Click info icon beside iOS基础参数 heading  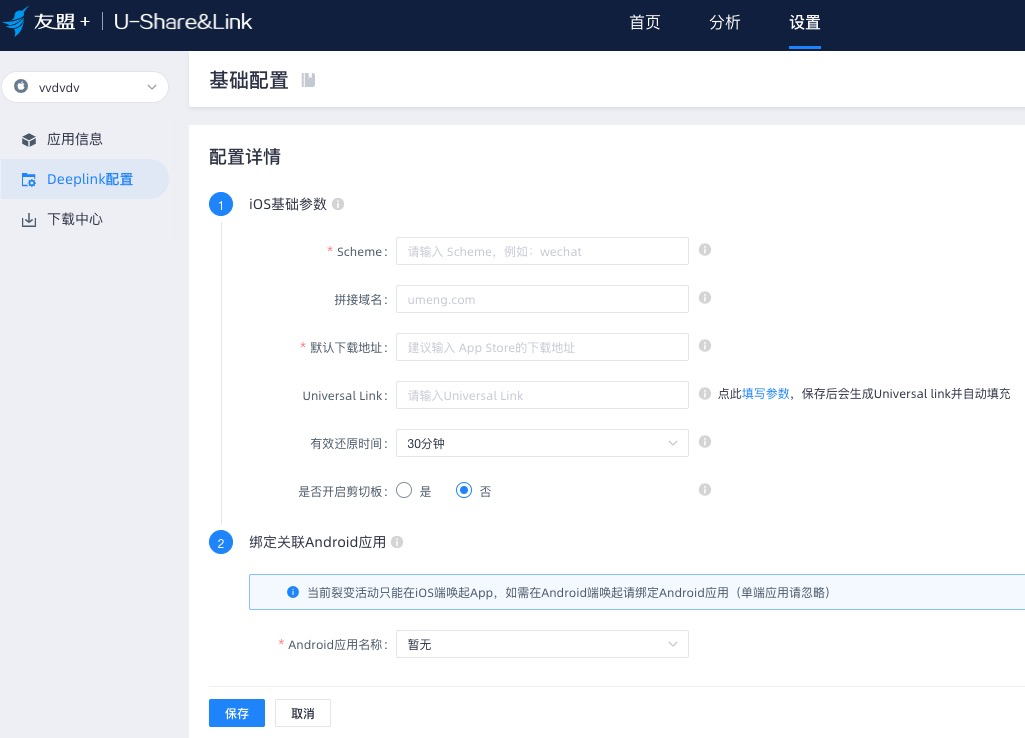(338, 204)
